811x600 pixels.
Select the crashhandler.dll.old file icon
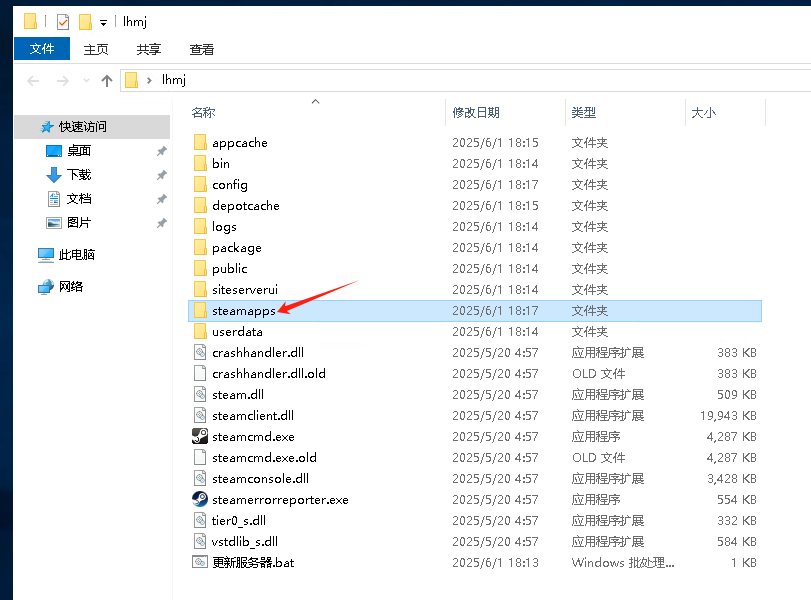click(200, 373)
